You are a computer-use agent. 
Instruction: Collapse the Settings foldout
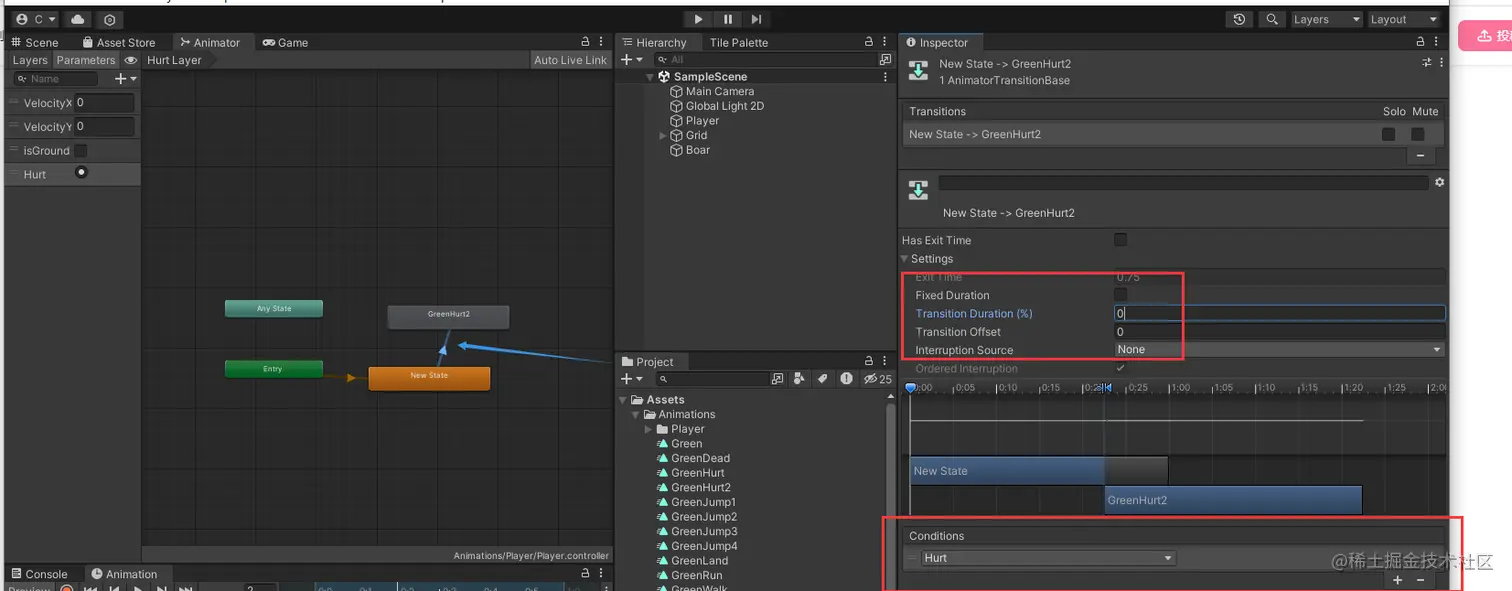point(905,259)
